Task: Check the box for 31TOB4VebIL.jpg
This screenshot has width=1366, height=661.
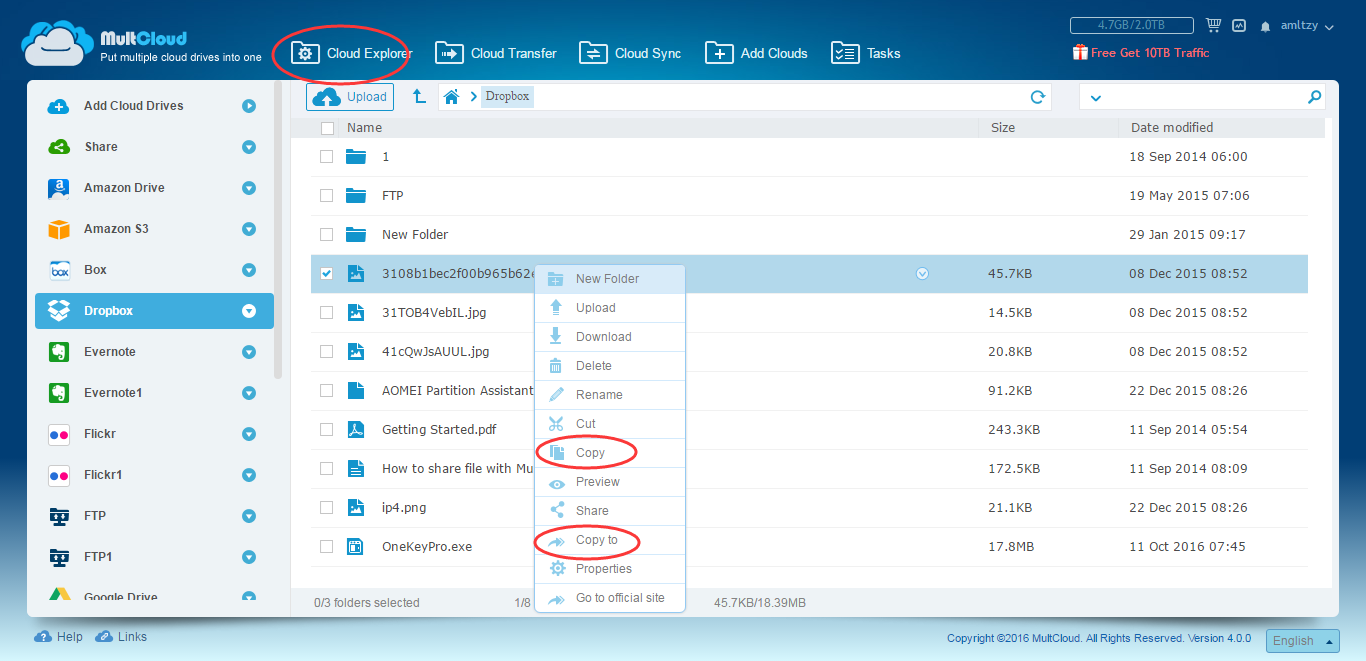Action: click(326, 313)
